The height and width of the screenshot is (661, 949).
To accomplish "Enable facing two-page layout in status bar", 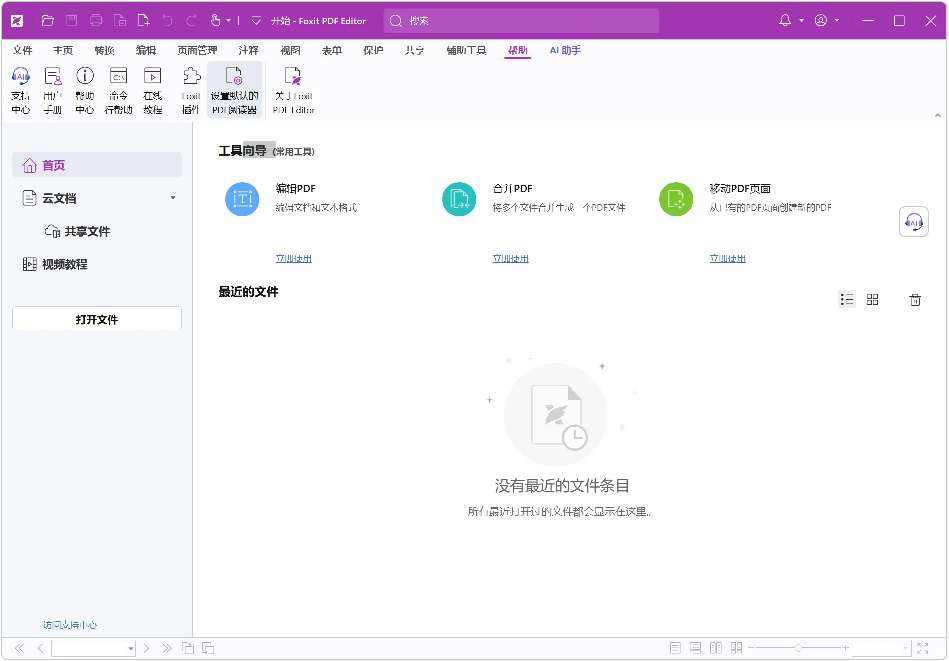I will [x=716, y=648].
